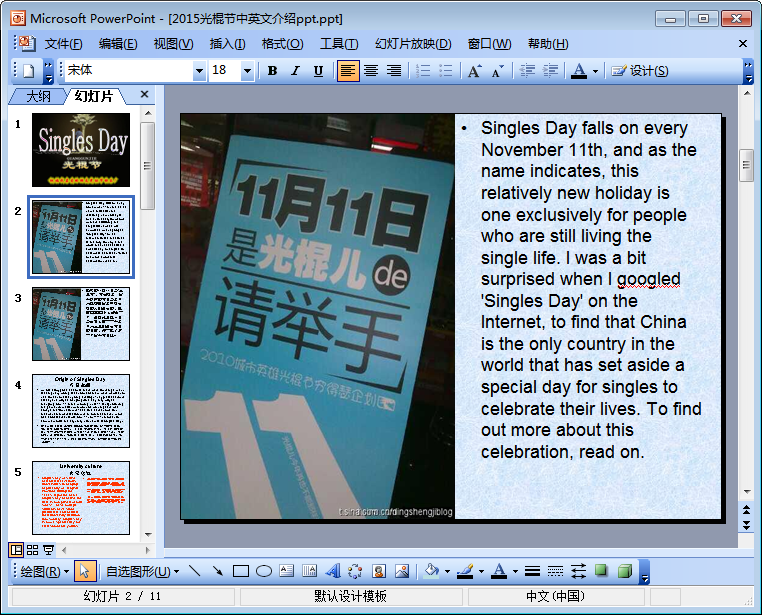This screenshot has width=762, height=615.
Task: Switch to slide sorter view icon
Action: [x=33, y=550]
